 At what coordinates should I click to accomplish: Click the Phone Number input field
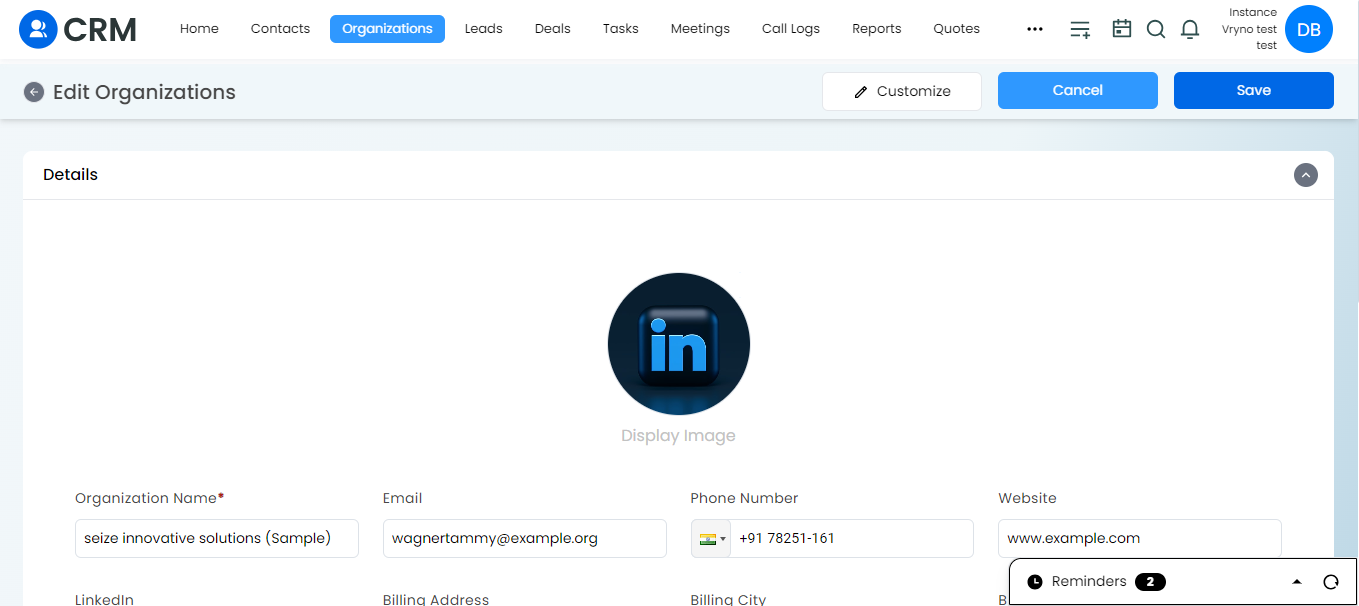[852, 538]
